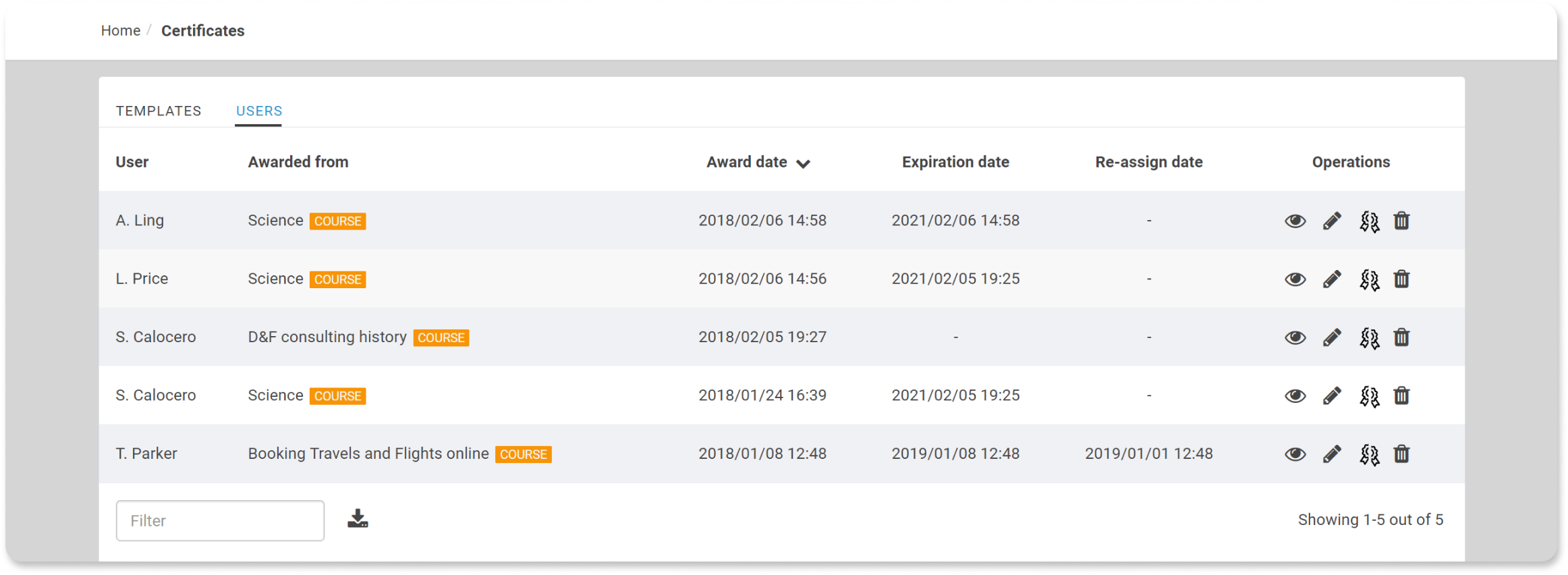The image size is (1568, 575).
Task: Edit T. Parker's certificate with pencil icon
Action: pyautogui.click(x=1332, y=454)
